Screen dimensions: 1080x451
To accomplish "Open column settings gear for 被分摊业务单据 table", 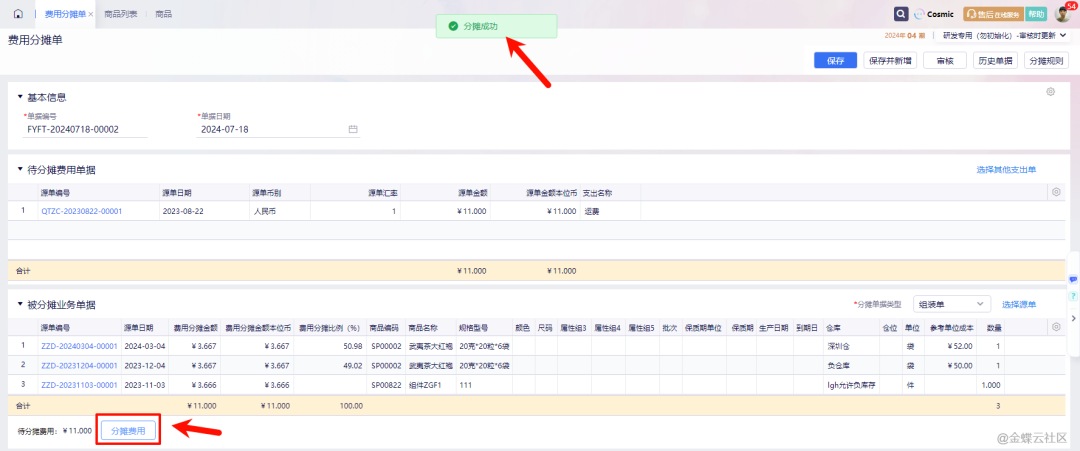I will (x=1055, y=327).
